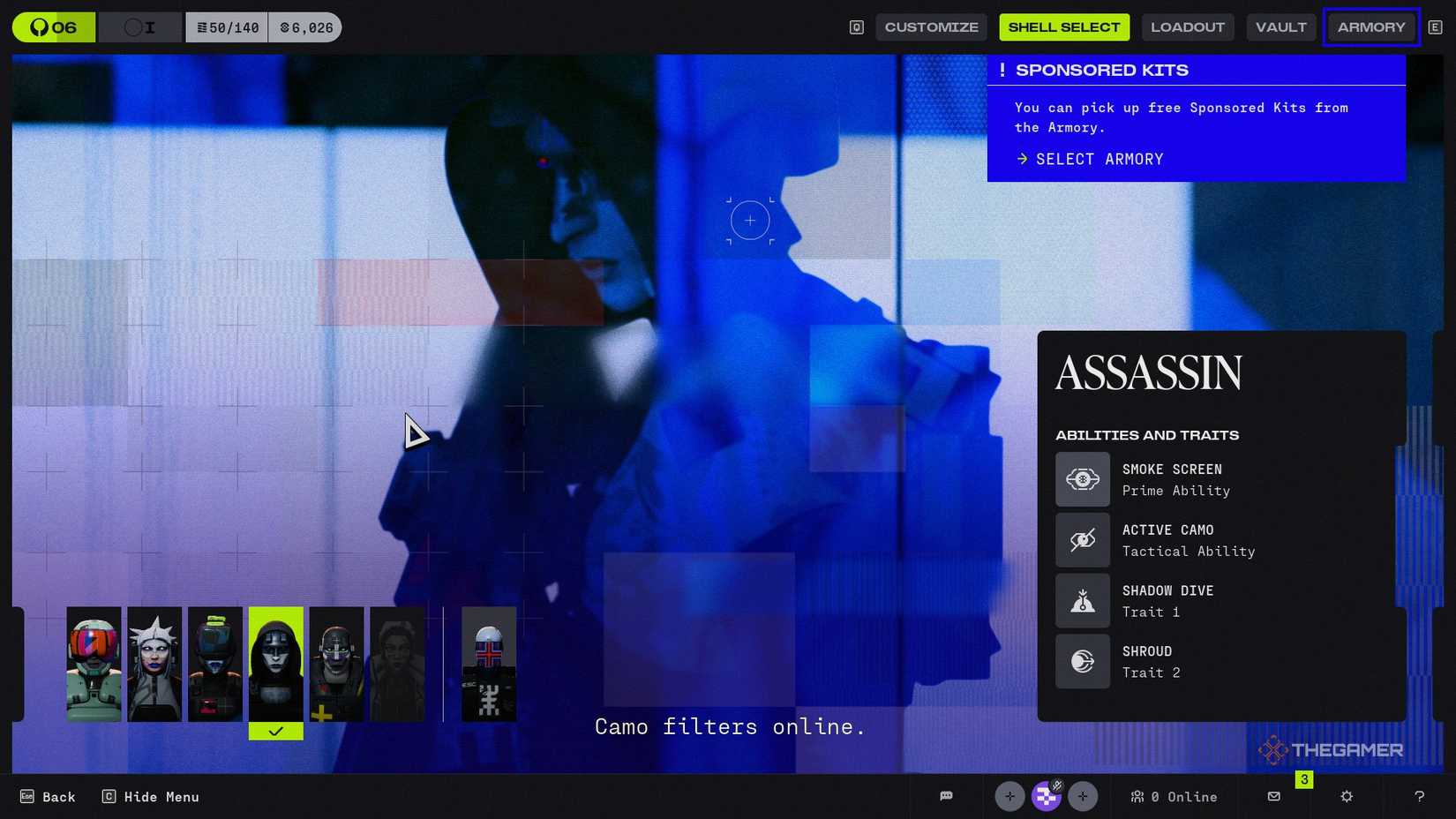Screen dimensions: 1456x819
Task: Click the checkmark under the equipped Assassin shell
Action: click(x=275, y=731)
